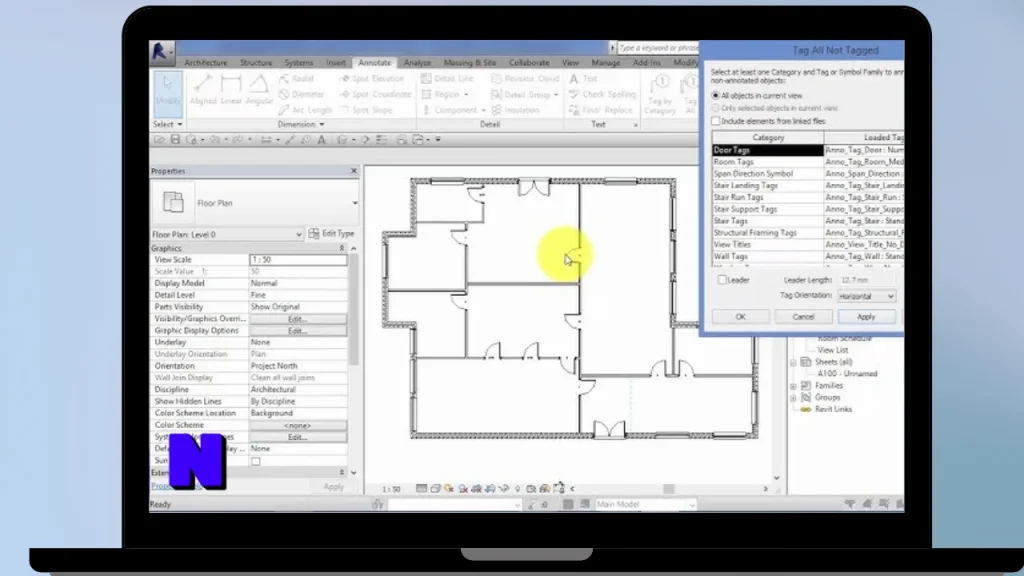Collapse the Sheets (all) node
This screenshot has width=1024, height=576.
[793, 362]
